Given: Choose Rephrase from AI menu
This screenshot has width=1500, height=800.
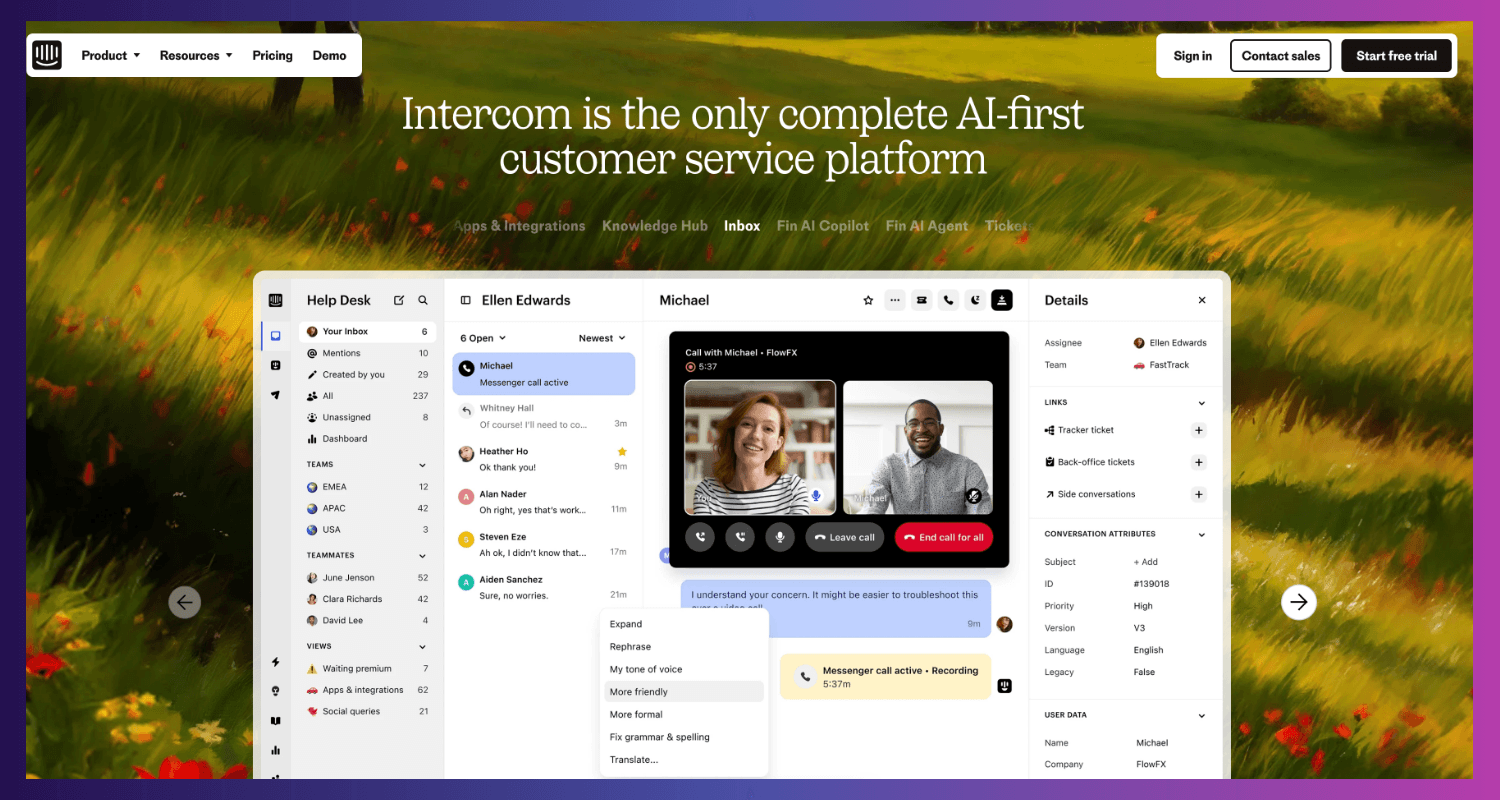Looking at the screenshot, I should tap(684, 647).
